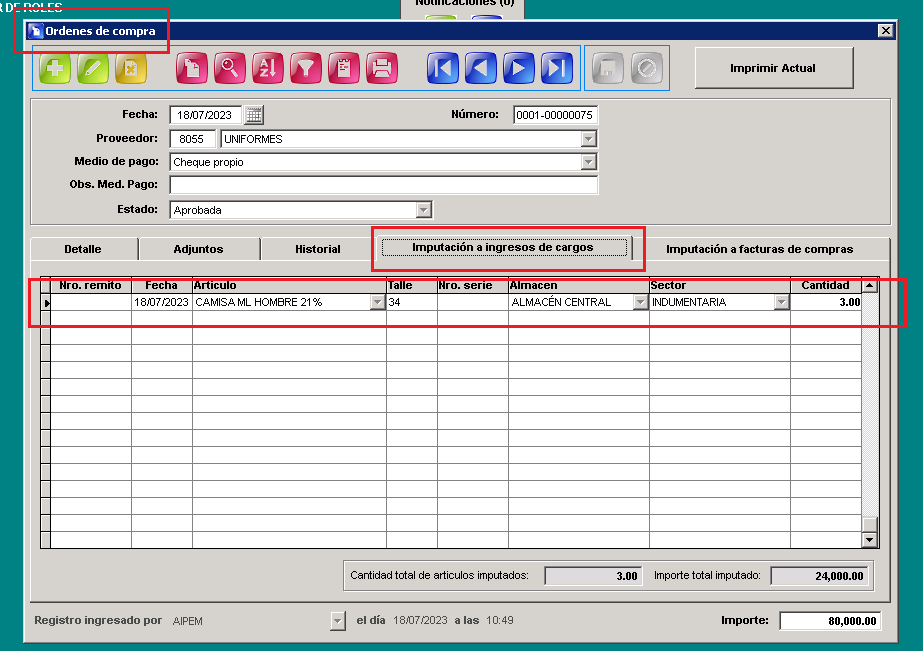
Task: Open the Registro ingresado por dropdown
Action: [337, 620]
